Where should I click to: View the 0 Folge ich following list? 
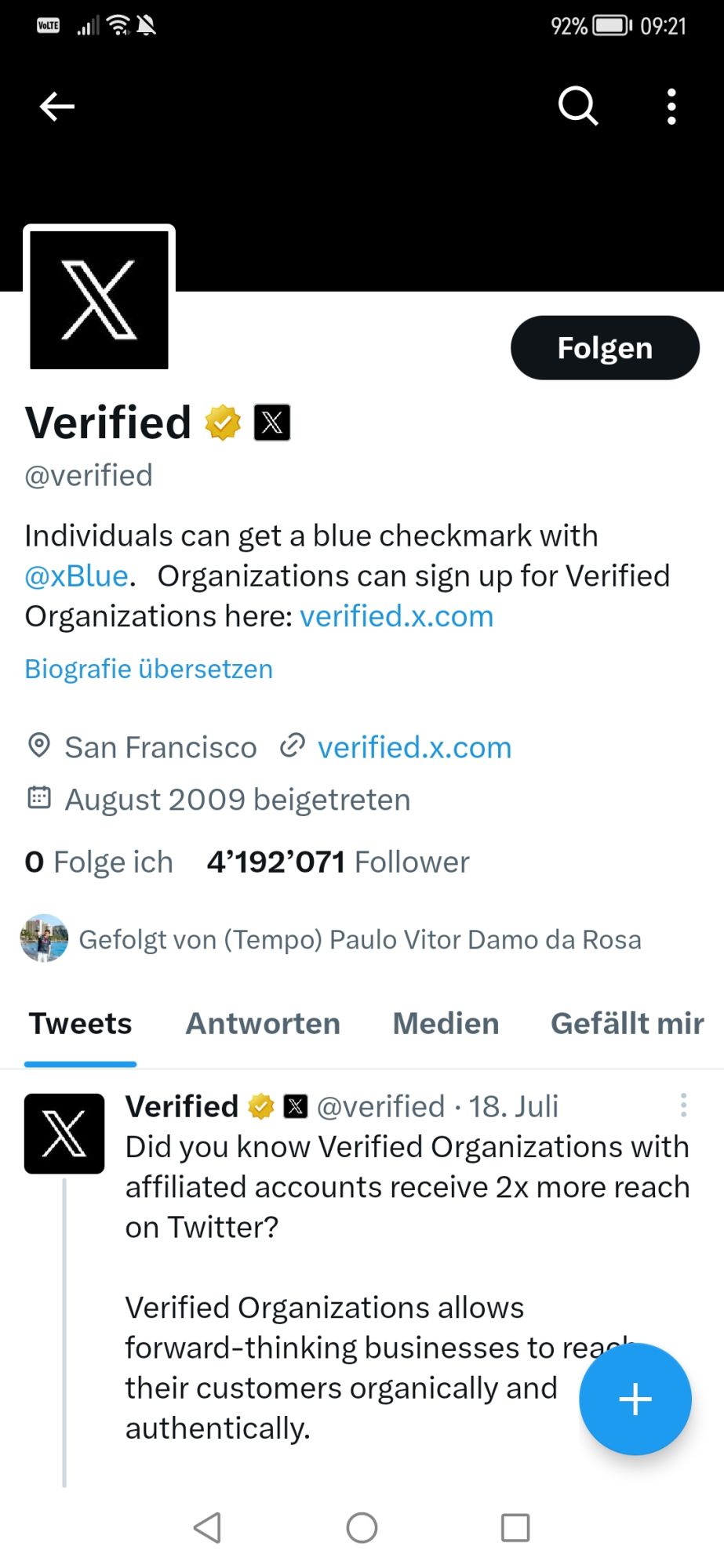click(99, 862)
